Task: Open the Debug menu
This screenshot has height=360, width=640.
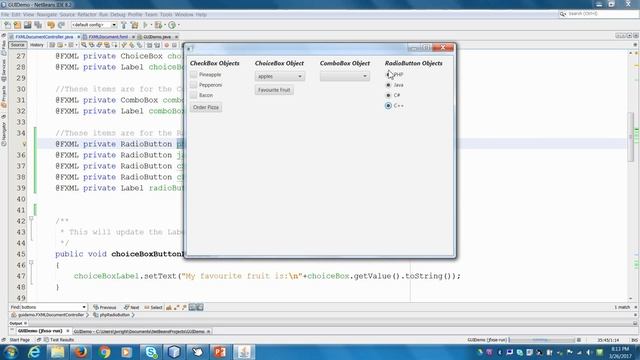Action: pos(118,15)
